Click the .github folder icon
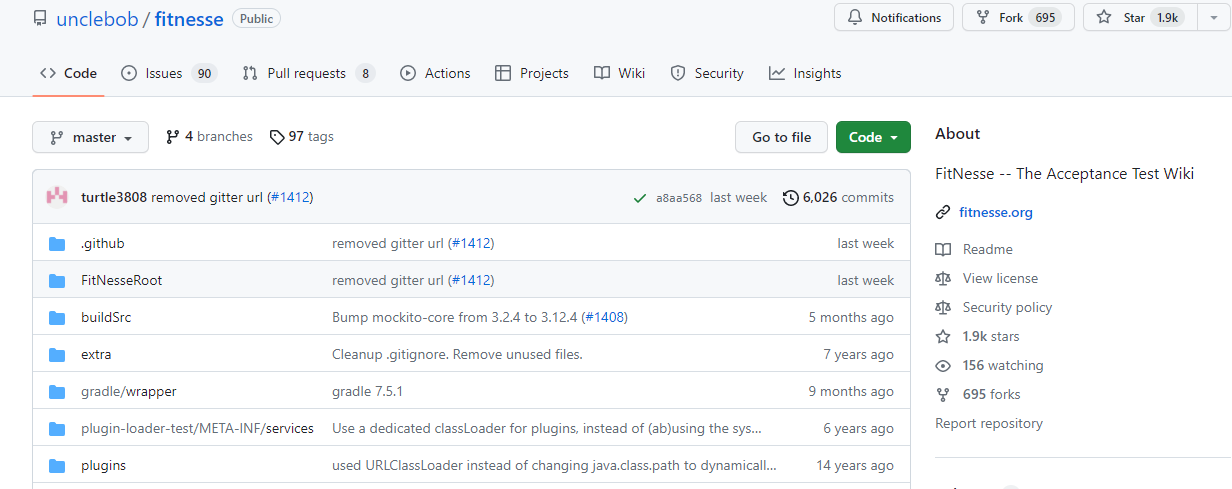 click(57, 243)
